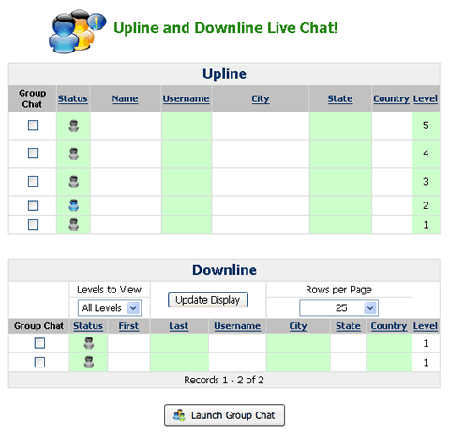Viewport: 450px width, 434px height.
Task: Check Group Chat box, first Downline row
Action: coord(40,343)
